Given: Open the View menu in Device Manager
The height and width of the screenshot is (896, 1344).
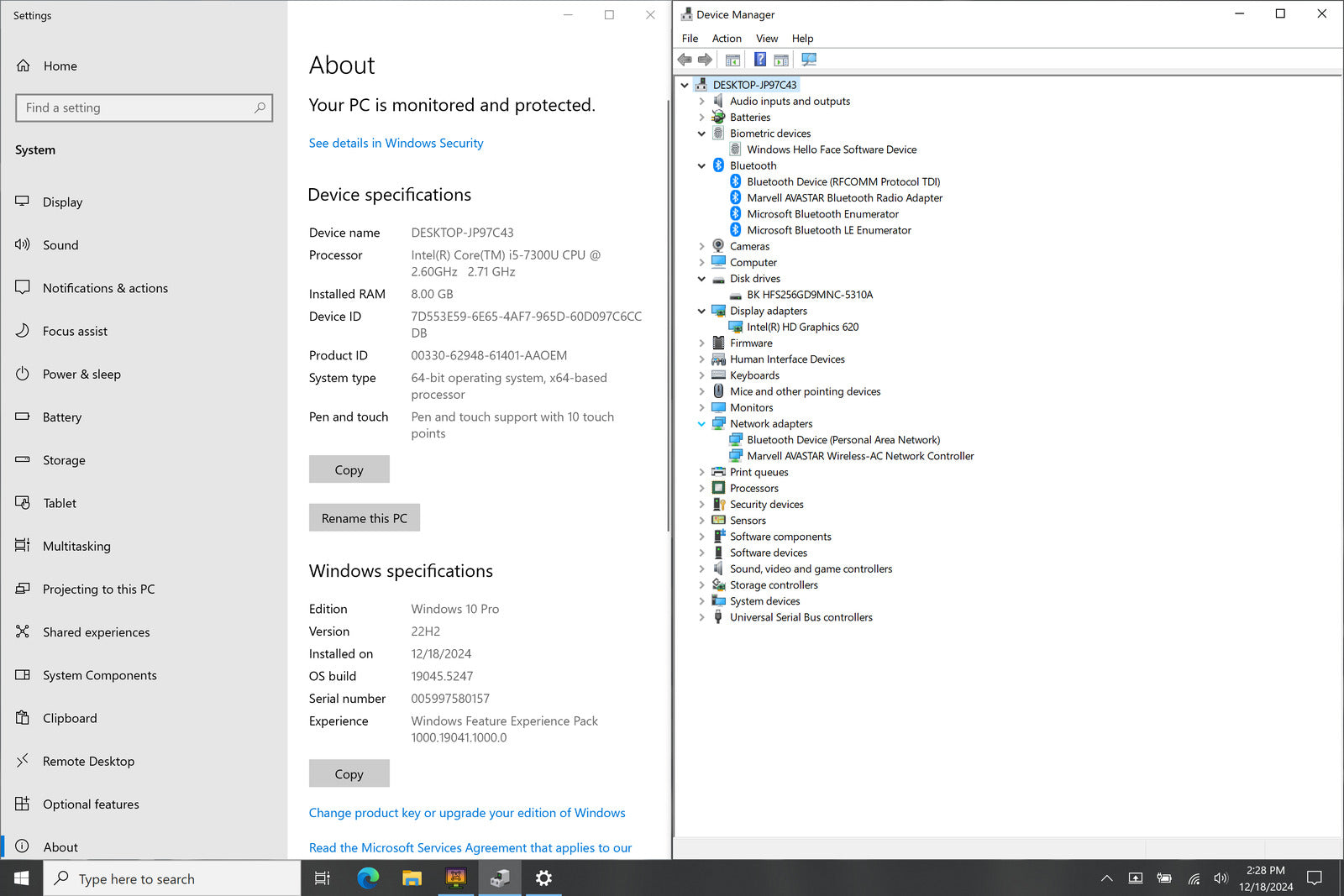Looking at the screenshot, I should 767,39.
